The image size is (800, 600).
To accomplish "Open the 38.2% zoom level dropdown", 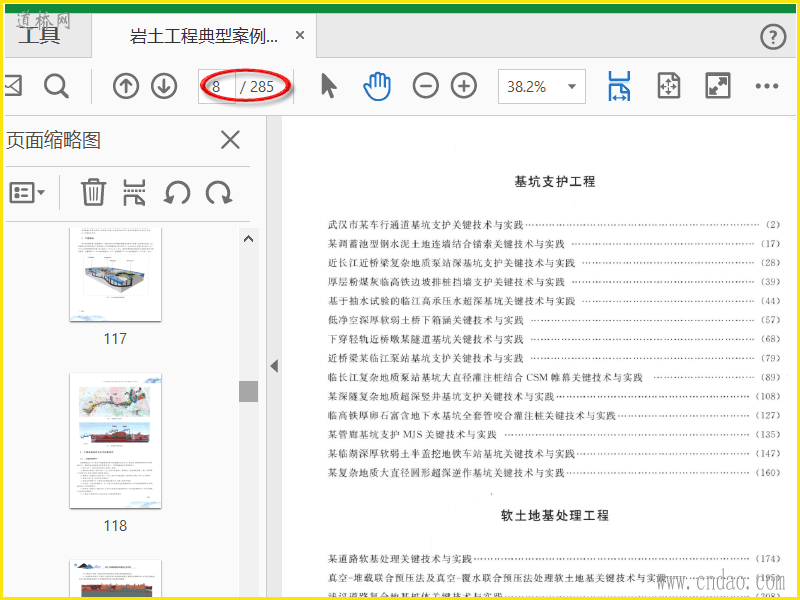I will (x=542, y=86).
